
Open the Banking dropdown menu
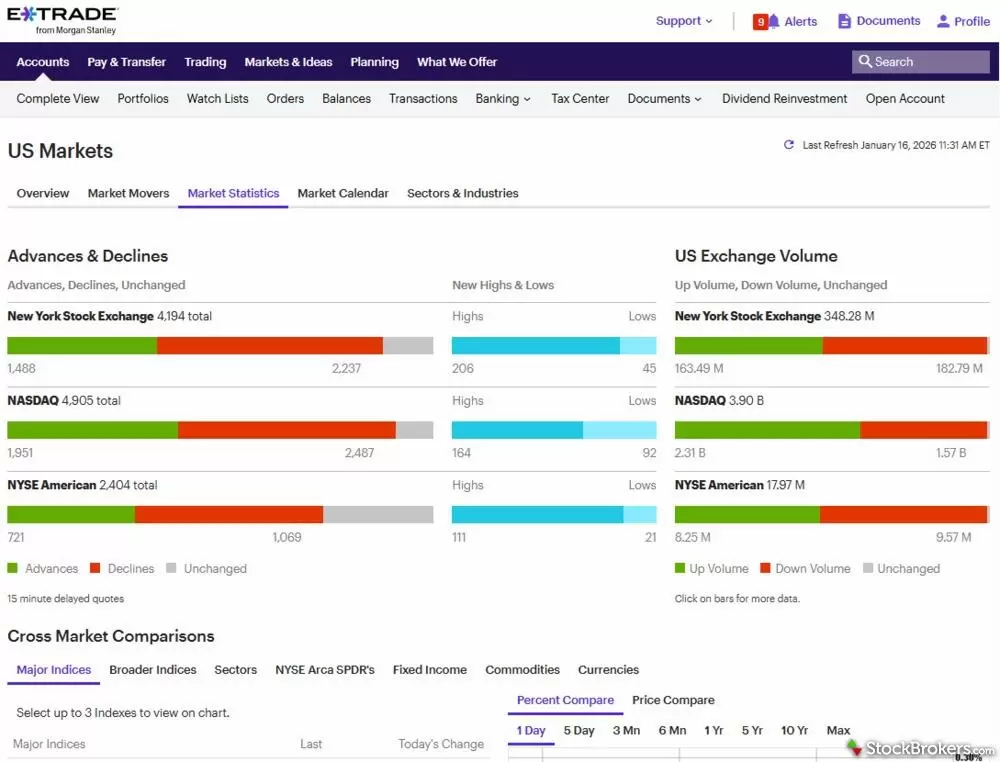click(502, 99)
